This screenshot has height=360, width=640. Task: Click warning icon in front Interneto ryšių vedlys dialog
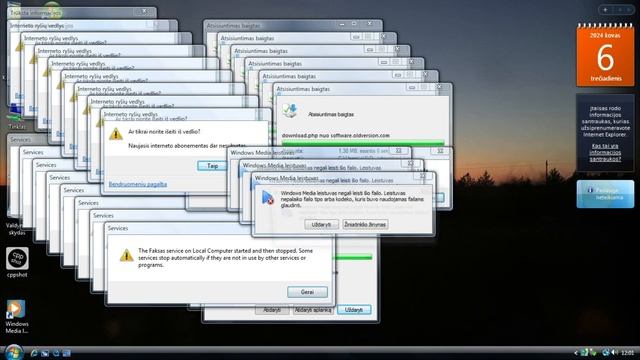[x=116, y=134]
